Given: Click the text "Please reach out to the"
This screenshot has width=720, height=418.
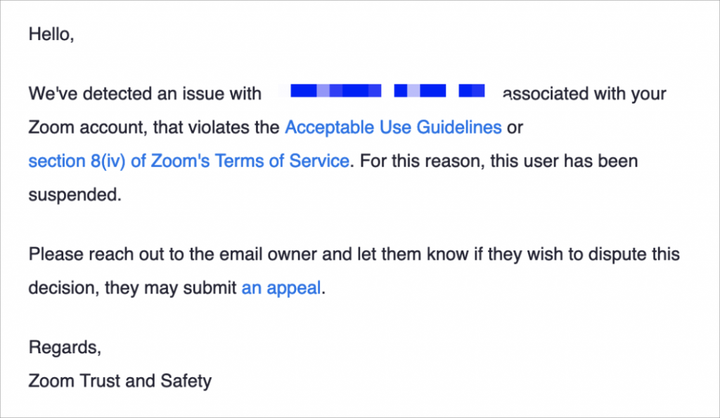Looking at the screenshot, I should pos(117,255).
